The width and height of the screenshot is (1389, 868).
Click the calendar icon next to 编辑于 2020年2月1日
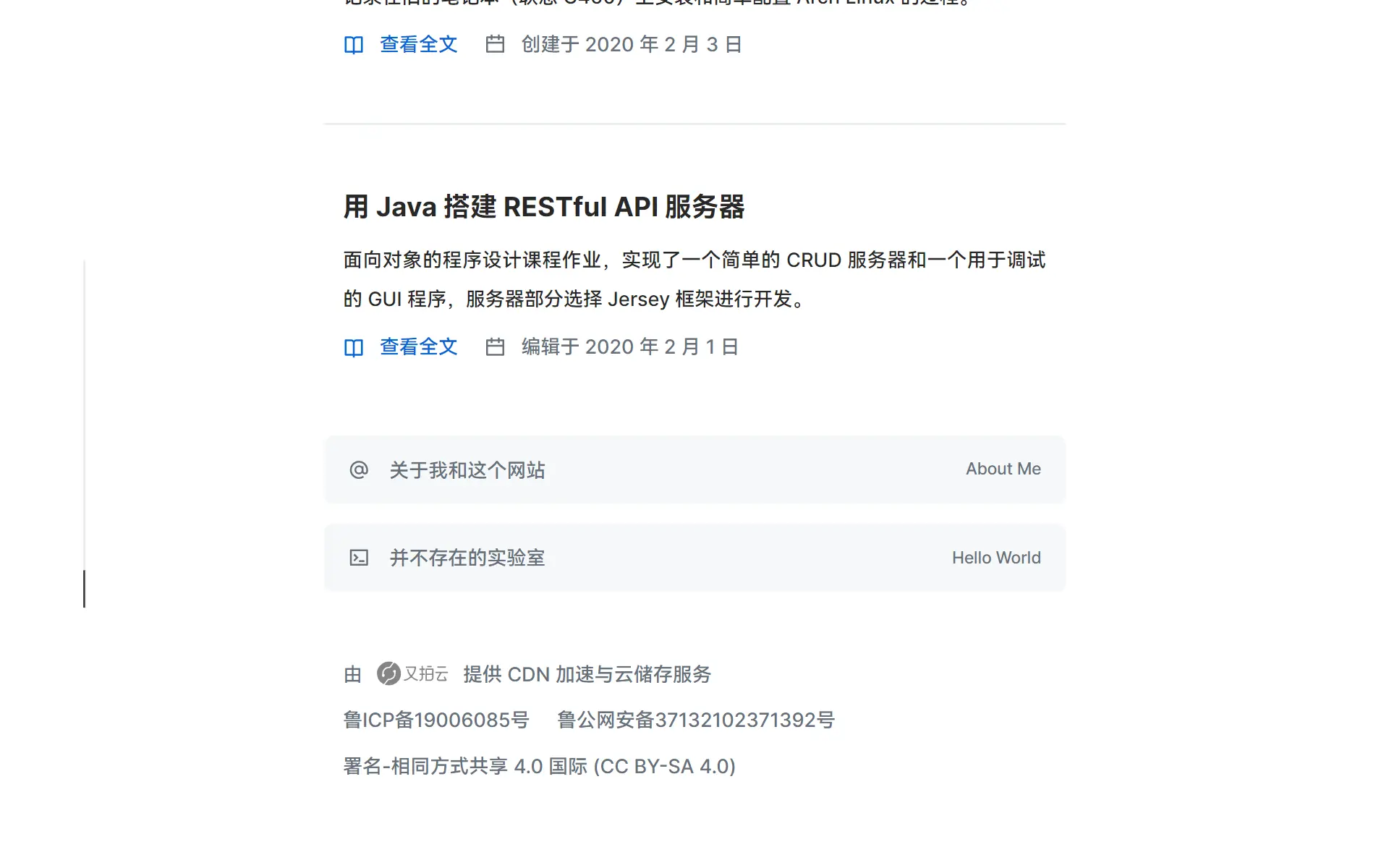point(496,347)
